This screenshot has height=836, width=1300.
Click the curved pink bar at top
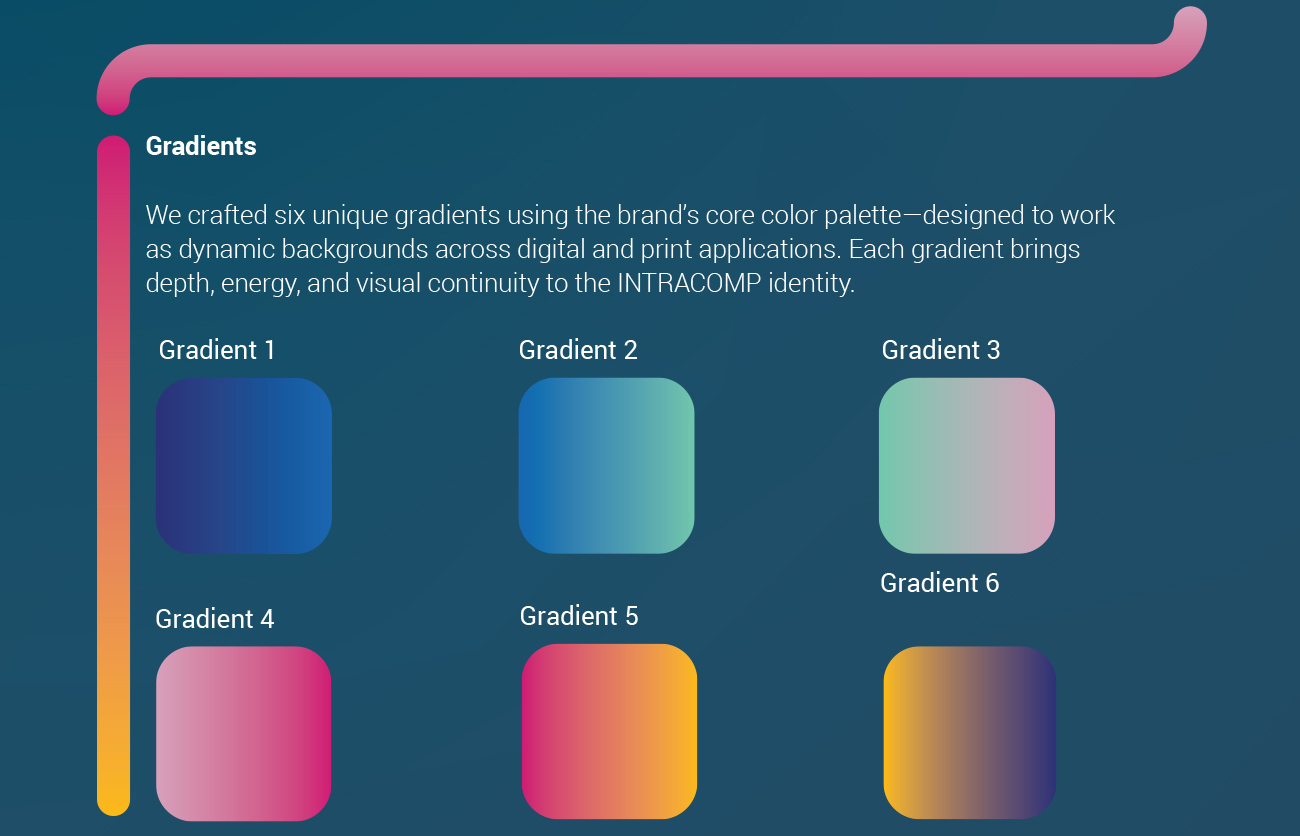(650, 60)
